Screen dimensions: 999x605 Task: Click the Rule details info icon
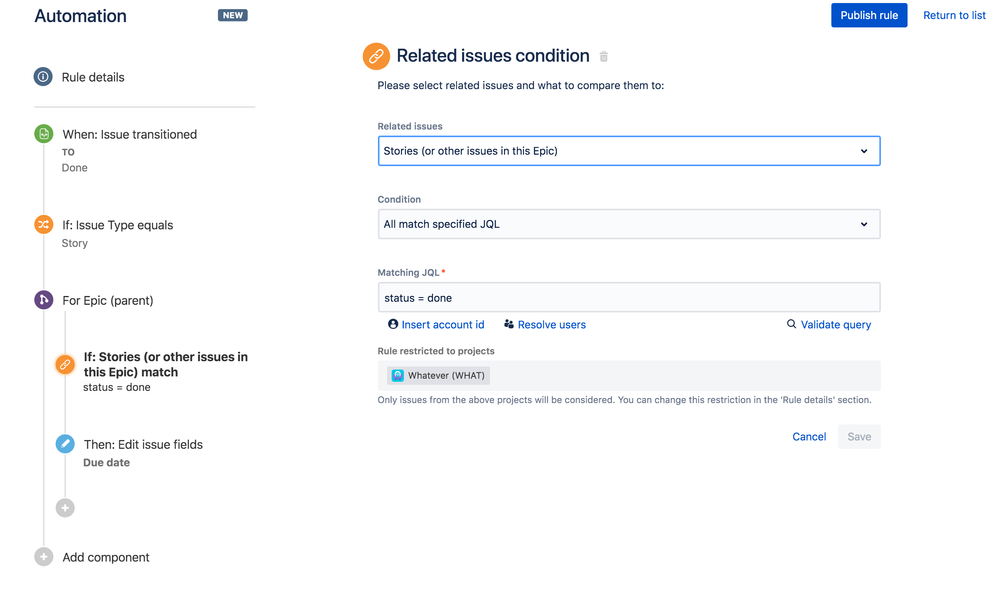coord(43,77)
